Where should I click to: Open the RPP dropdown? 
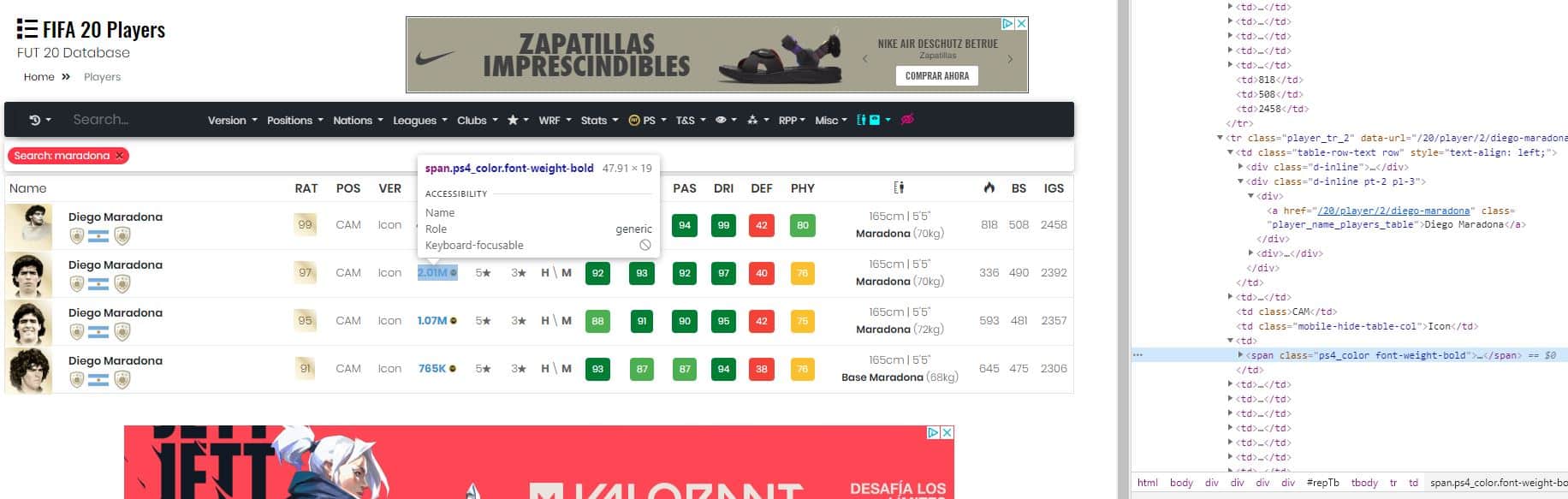[792, 120]
